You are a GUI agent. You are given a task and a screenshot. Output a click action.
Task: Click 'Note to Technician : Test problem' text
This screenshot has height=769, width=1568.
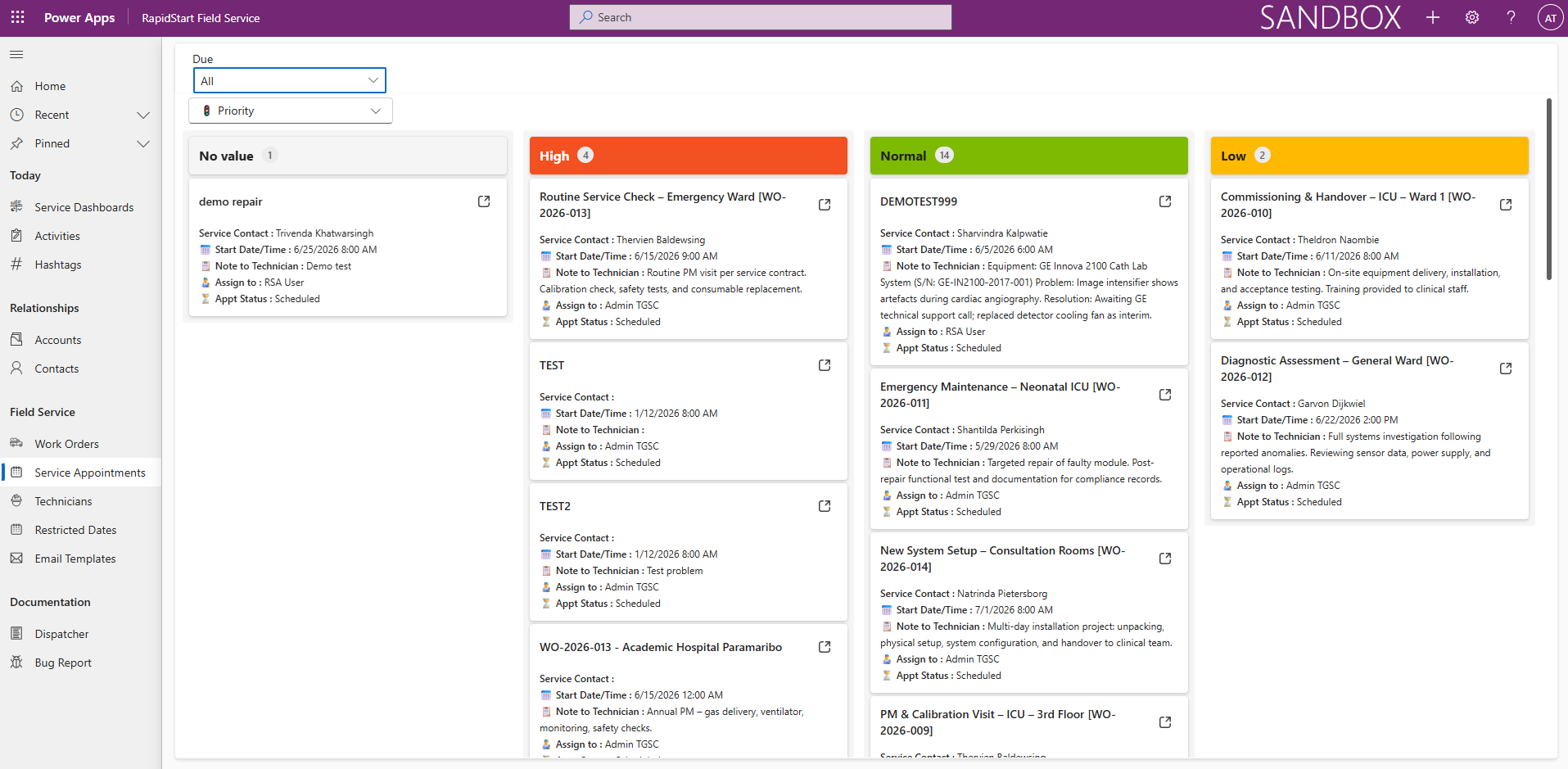point(629,571)
